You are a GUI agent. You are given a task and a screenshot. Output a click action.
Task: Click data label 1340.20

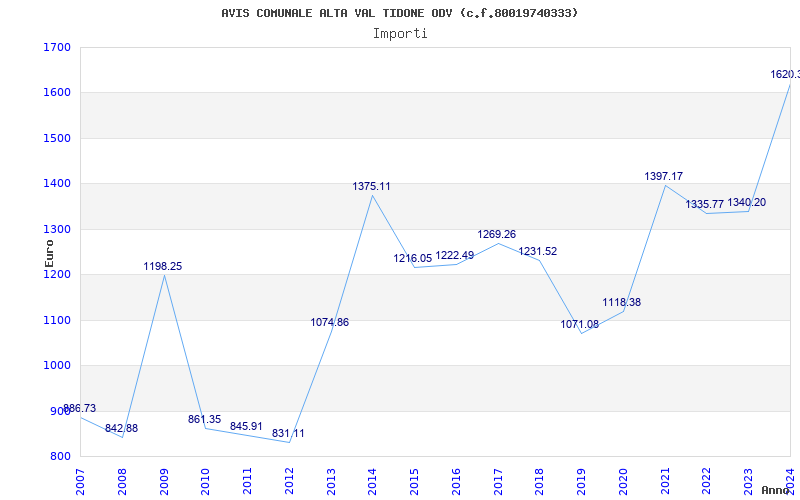[746, 203]
